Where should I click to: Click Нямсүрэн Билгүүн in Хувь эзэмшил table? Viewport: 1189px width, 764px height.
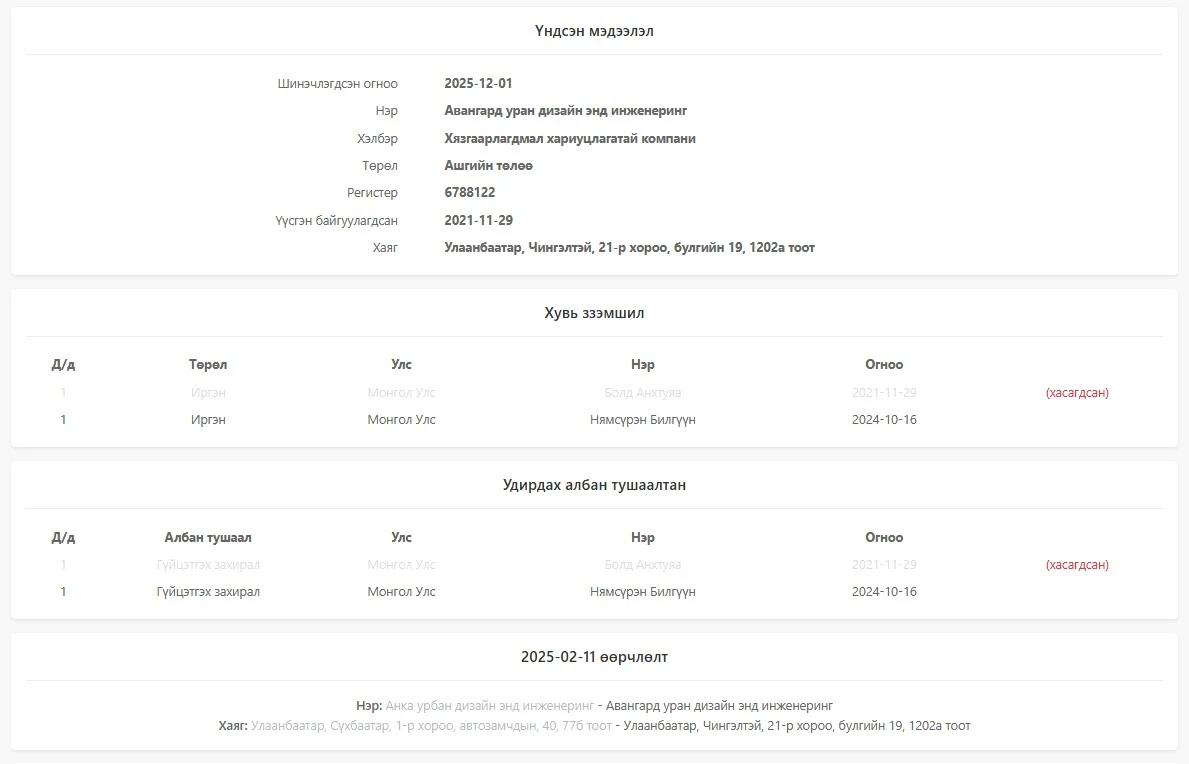click(x=642, y=420)
